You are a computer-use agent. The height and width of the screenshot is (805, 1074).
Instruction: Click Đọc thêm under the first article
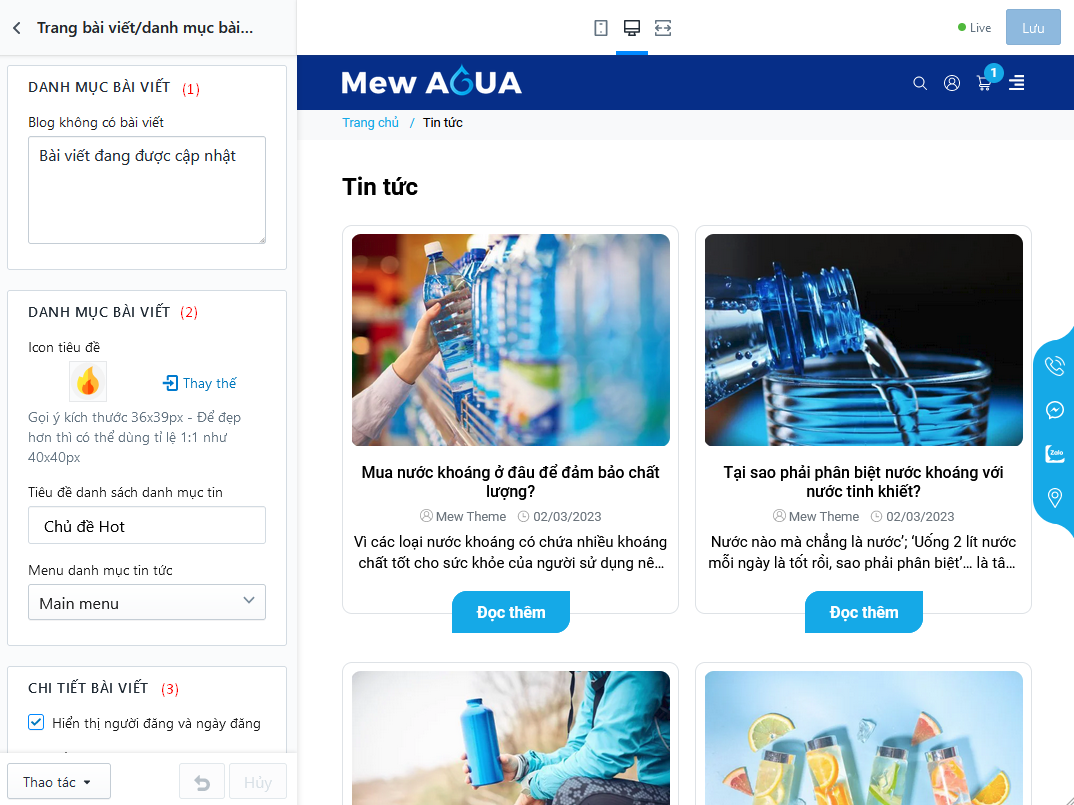[x=511, y=612]
